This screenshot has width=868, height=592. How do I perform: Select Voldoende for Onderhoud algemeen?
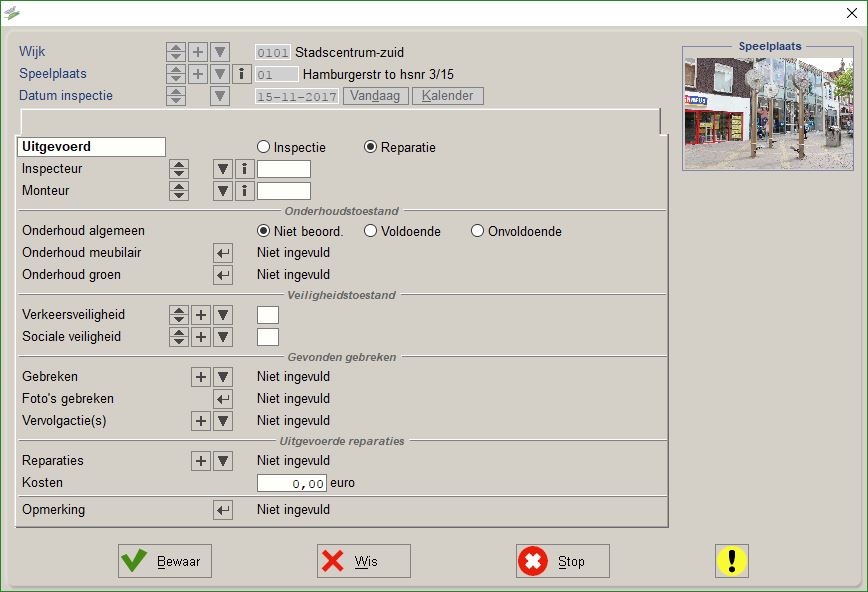click(x=370, y=231)
